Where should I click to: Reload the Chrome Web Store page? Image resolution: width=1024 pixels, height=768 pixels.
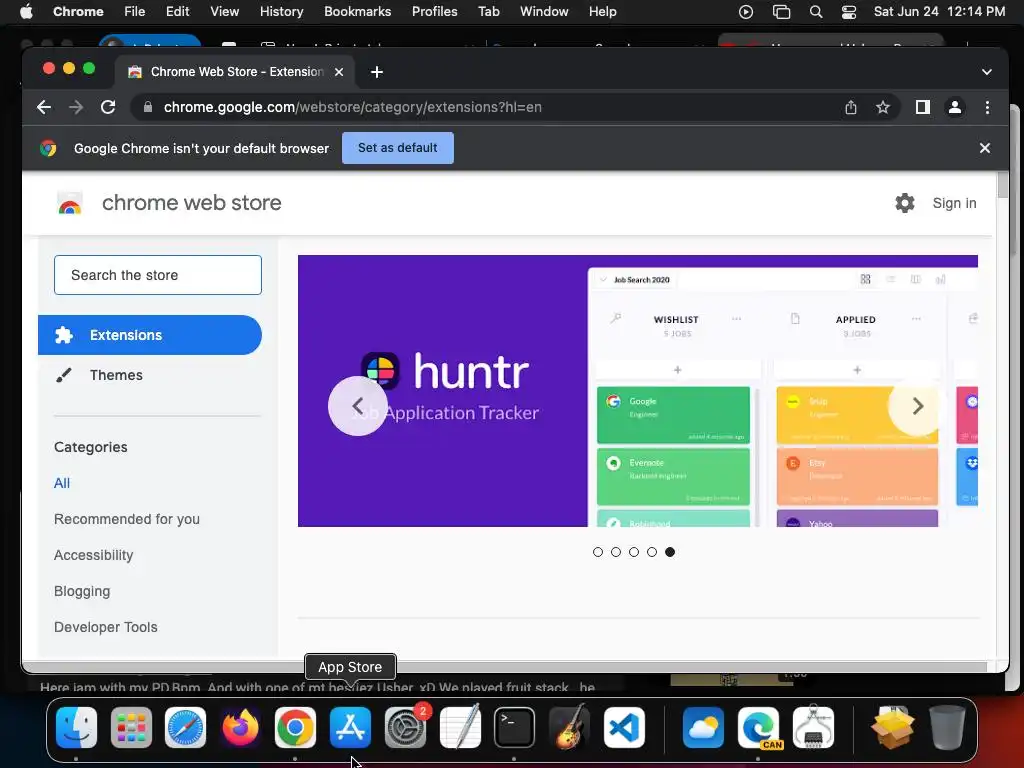pos(108,107)
